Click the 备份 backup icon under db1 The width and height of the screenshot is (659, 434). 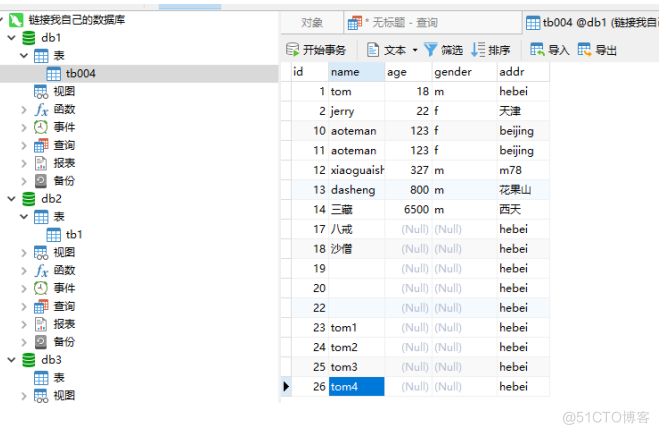[41, 181]
